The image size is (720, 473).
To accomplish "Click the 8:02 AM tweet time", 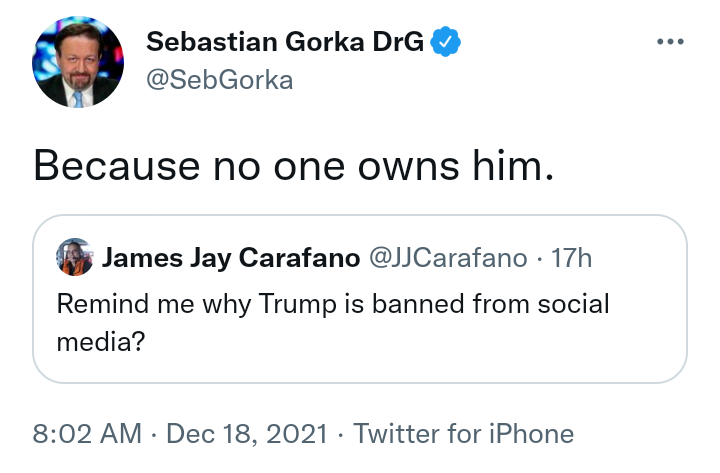I will coord(87,433).
